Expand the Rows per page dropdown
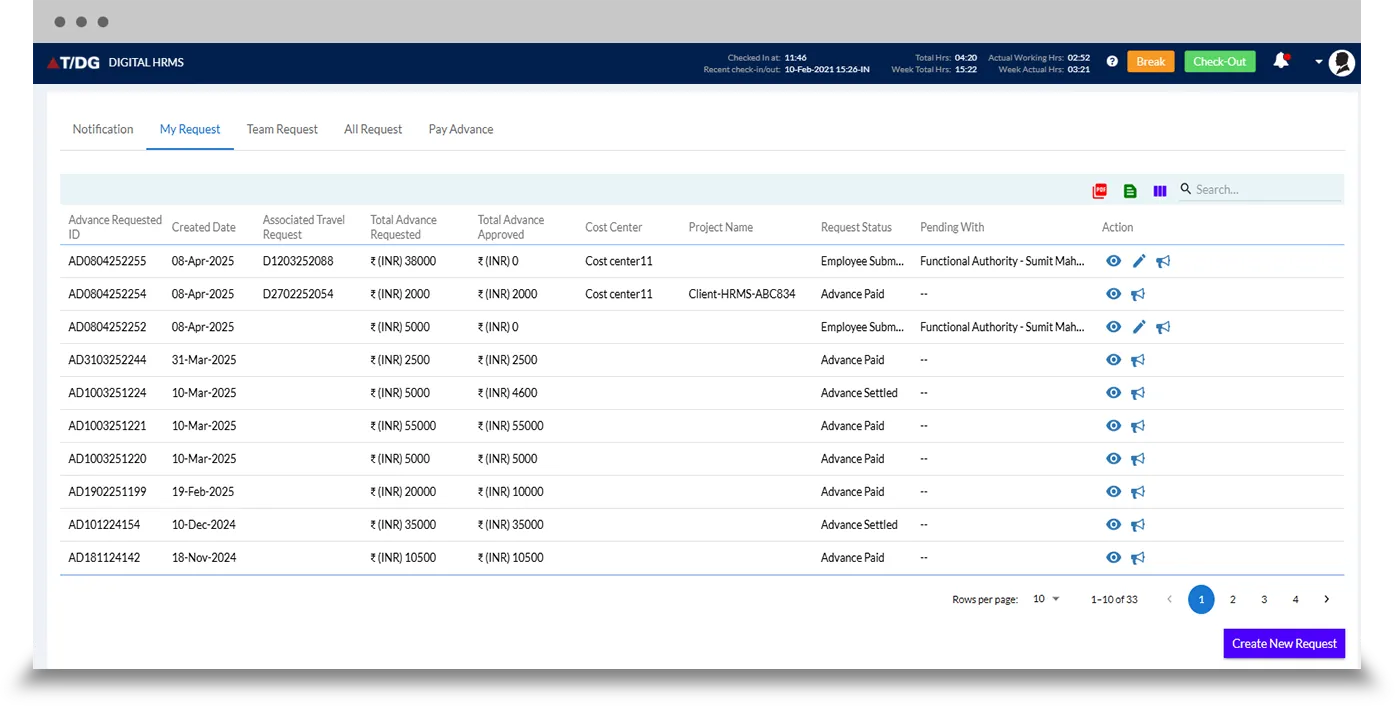Screen dimensions: 1395x706 point(1046,599)
